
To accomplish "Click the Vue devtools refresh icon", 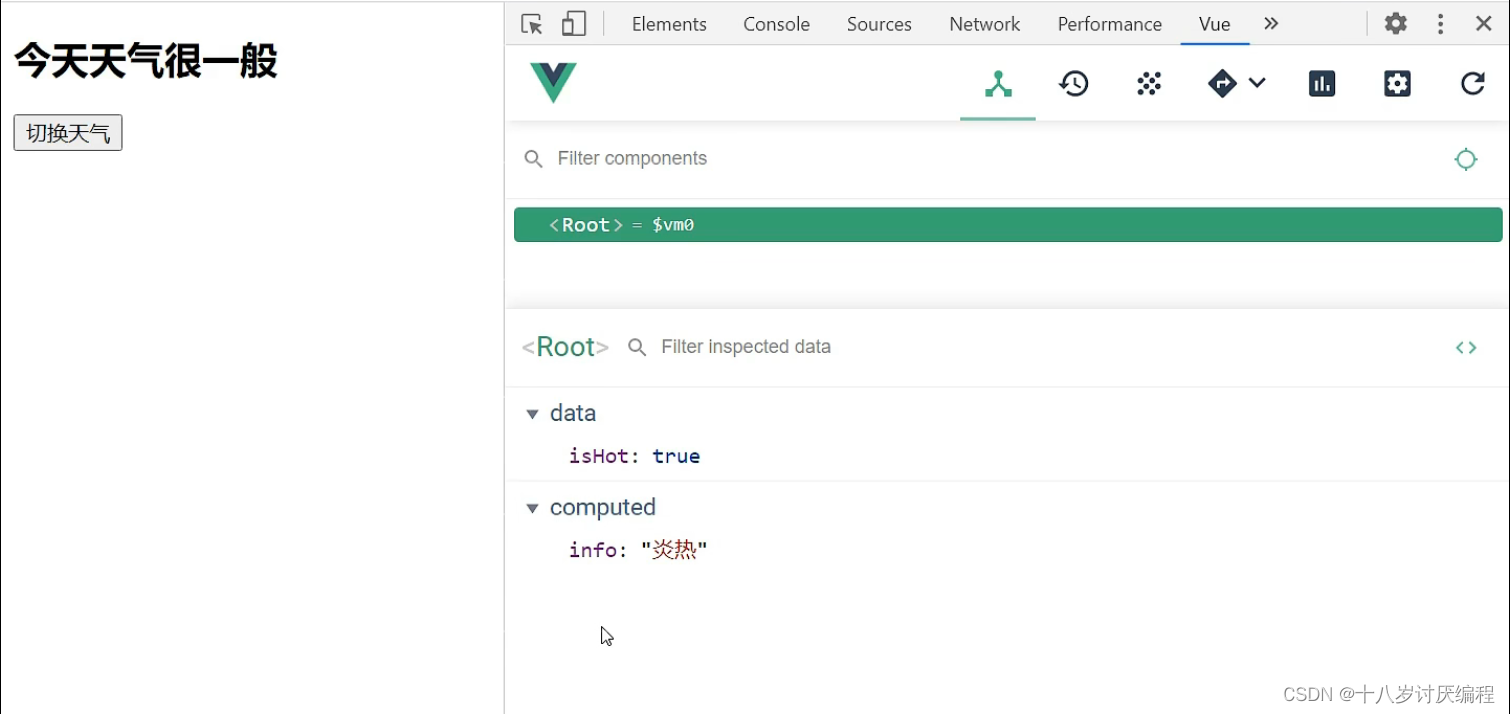I will click(x=1472, y=84).
